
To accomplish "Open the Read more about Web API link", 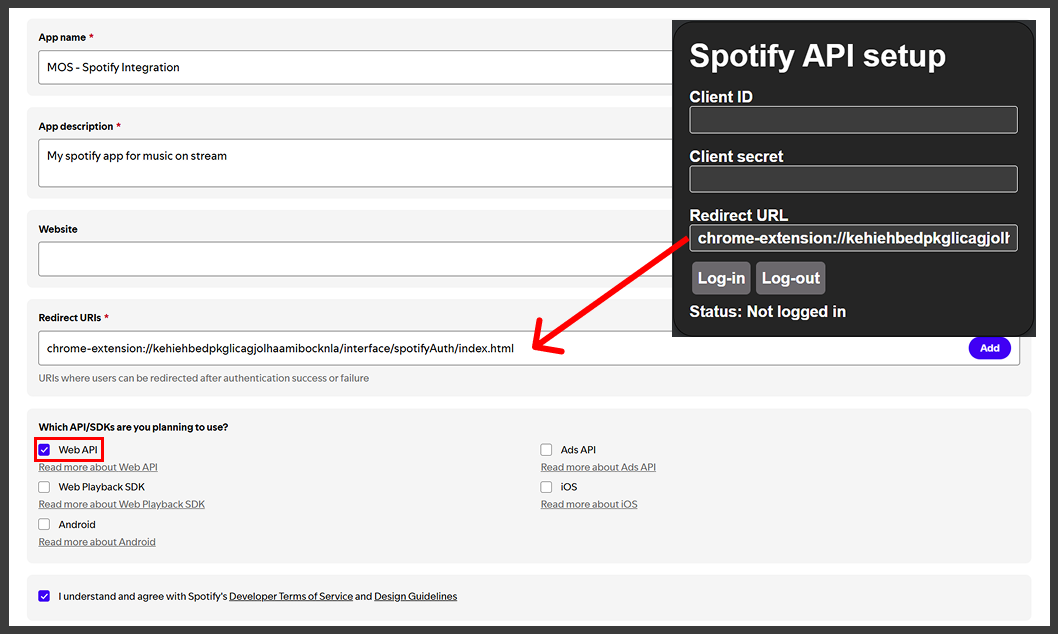I will 97,467.
